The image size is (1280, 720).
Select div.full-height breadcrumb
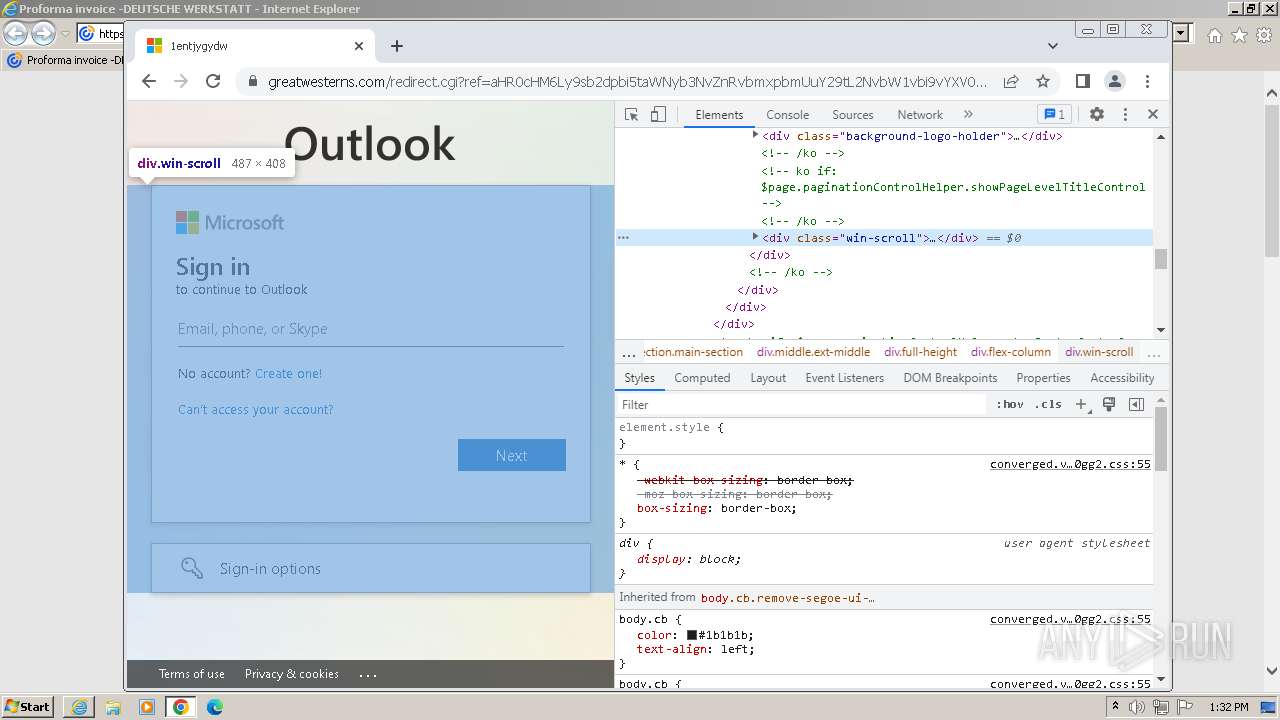(x=920, y=352)
